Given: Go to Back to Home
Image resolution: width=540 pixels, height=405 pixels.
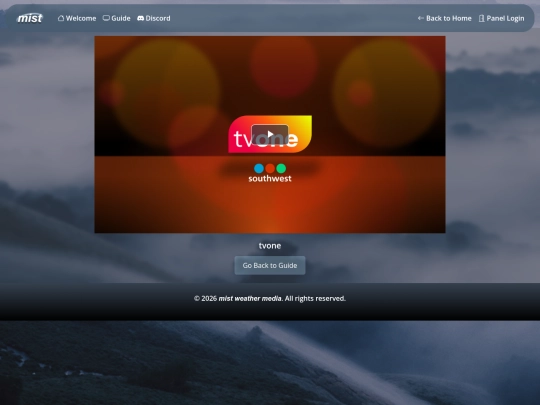Looking at the screenshot, I should pyautogui.click(x=444, y=18).
